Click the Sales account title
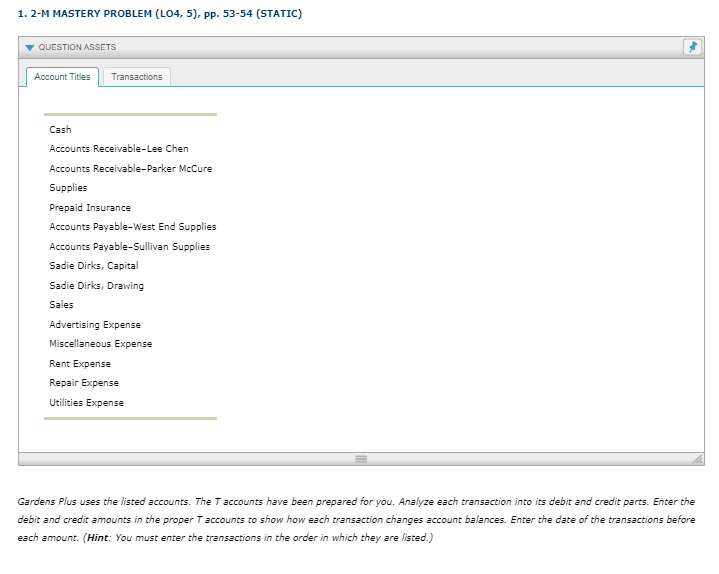 pyautogui.click(x=61, y=305)
